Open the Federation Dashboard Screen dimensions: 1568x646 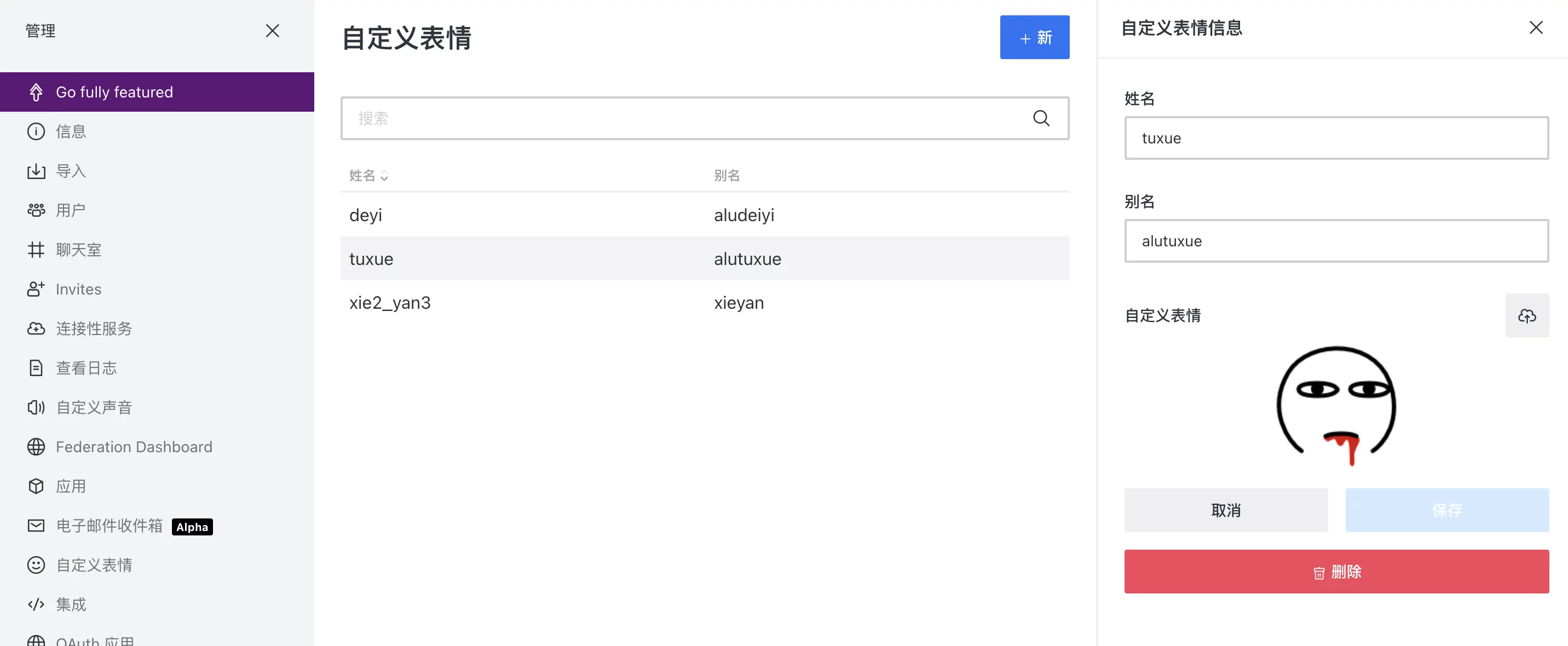pos(133,447)
